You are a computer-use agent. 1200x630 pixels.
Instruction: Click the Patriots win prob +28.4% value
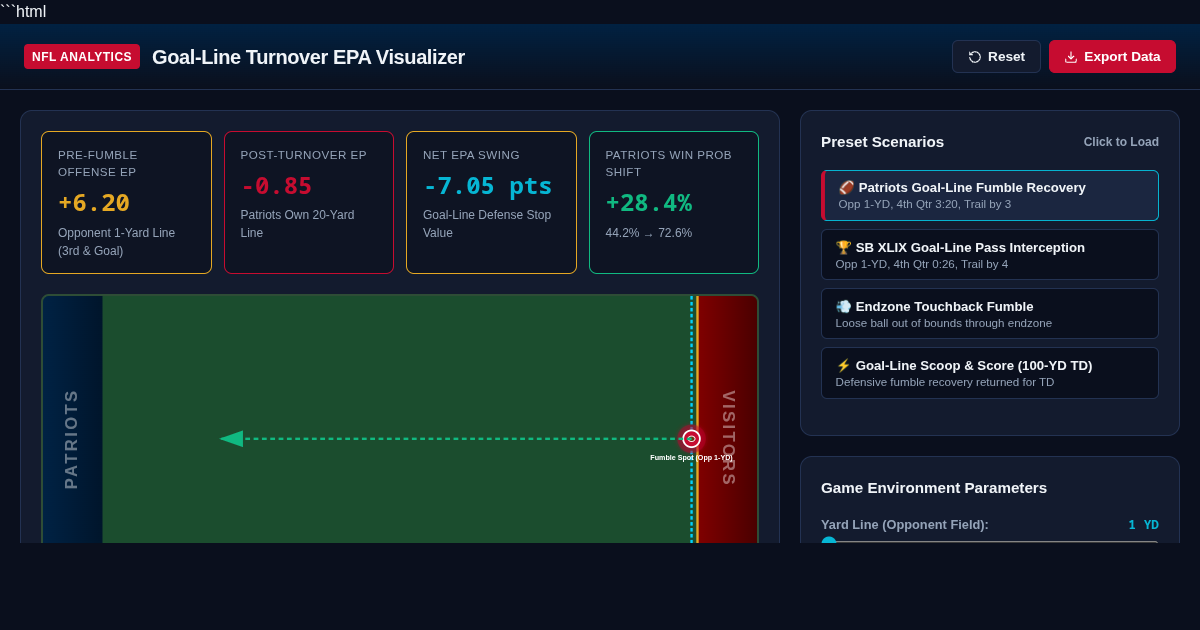pos(649,203)
